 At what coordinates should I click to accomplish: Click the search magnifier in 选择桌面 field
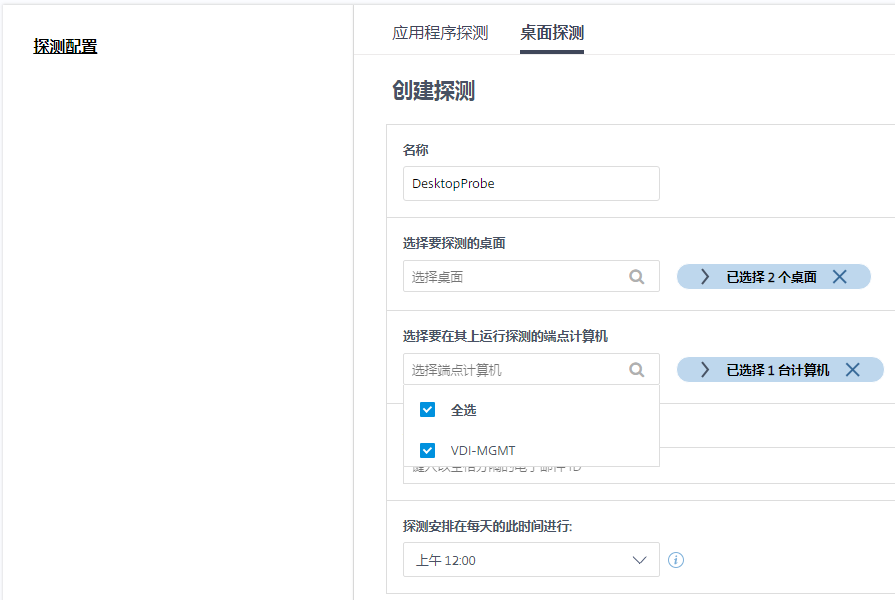click(637, 277)
